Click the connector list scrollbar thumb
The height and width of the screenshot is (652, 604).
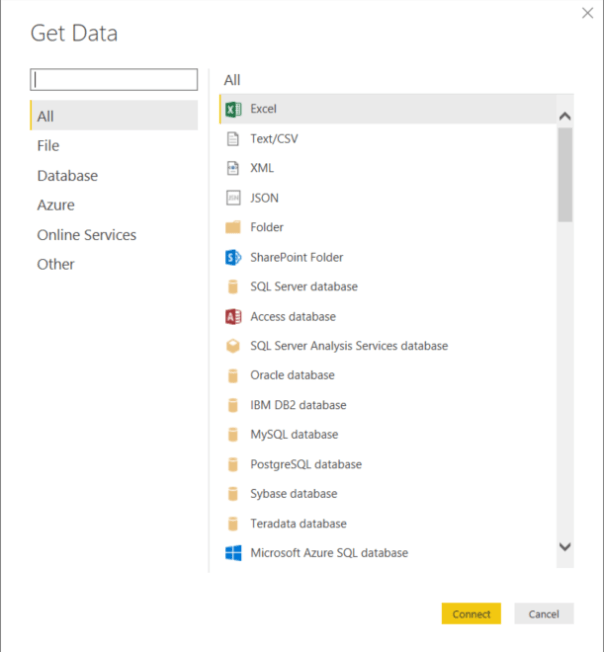click(565, 175)
